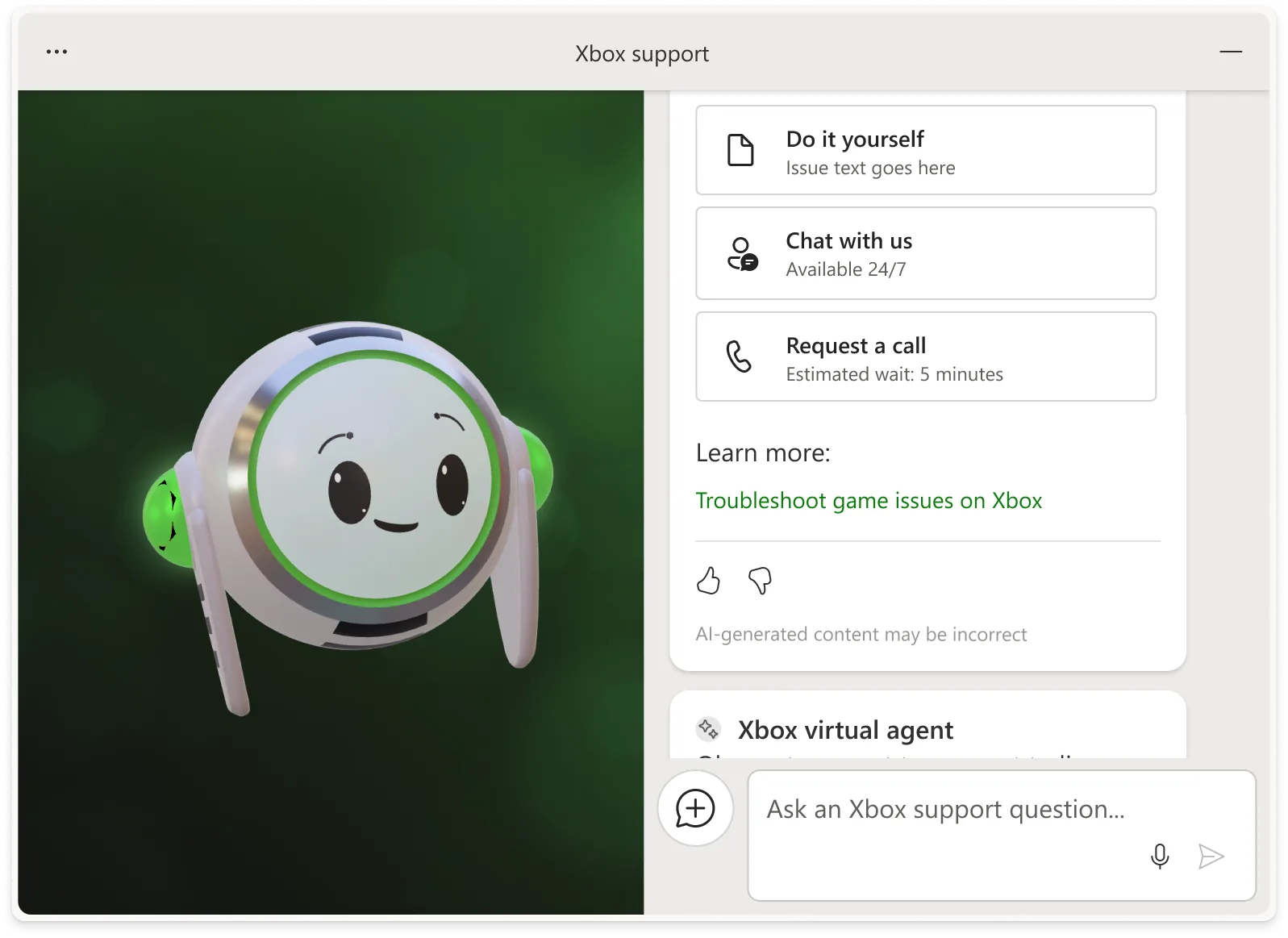Click the sparkle icon beside Xbox virtual agent
Image resolution: width=1288 pixels, height=938 pixels.
(708, 729)
